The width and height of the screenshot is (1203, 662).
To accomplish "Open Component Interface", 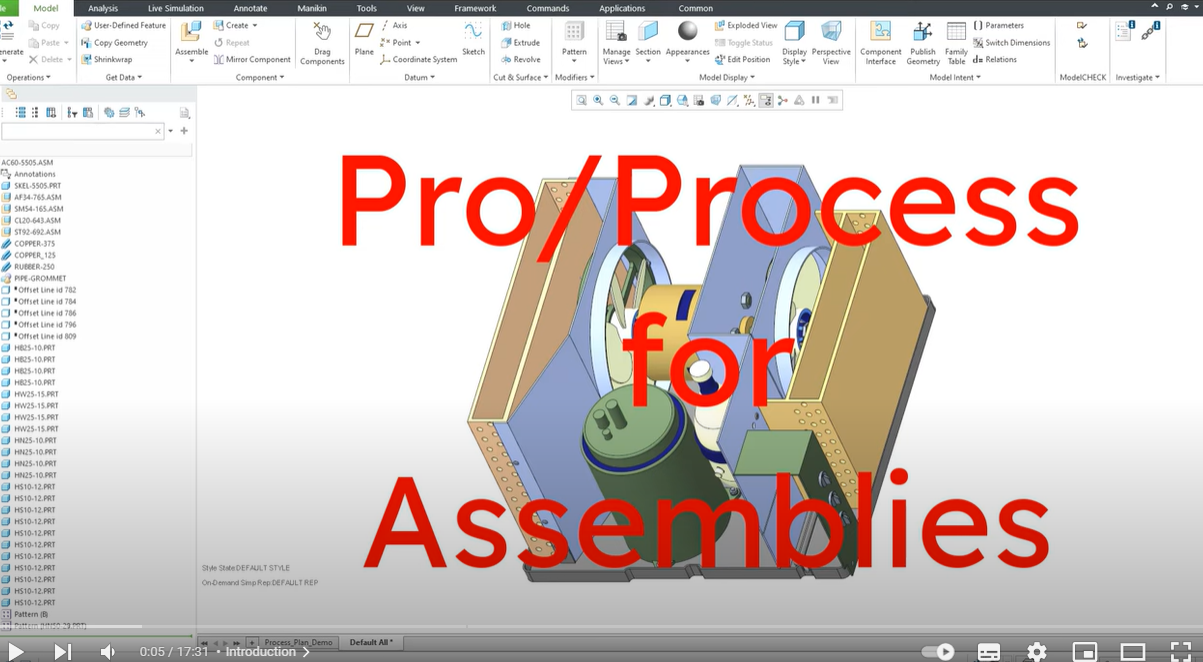I will [x=880, y=42].
